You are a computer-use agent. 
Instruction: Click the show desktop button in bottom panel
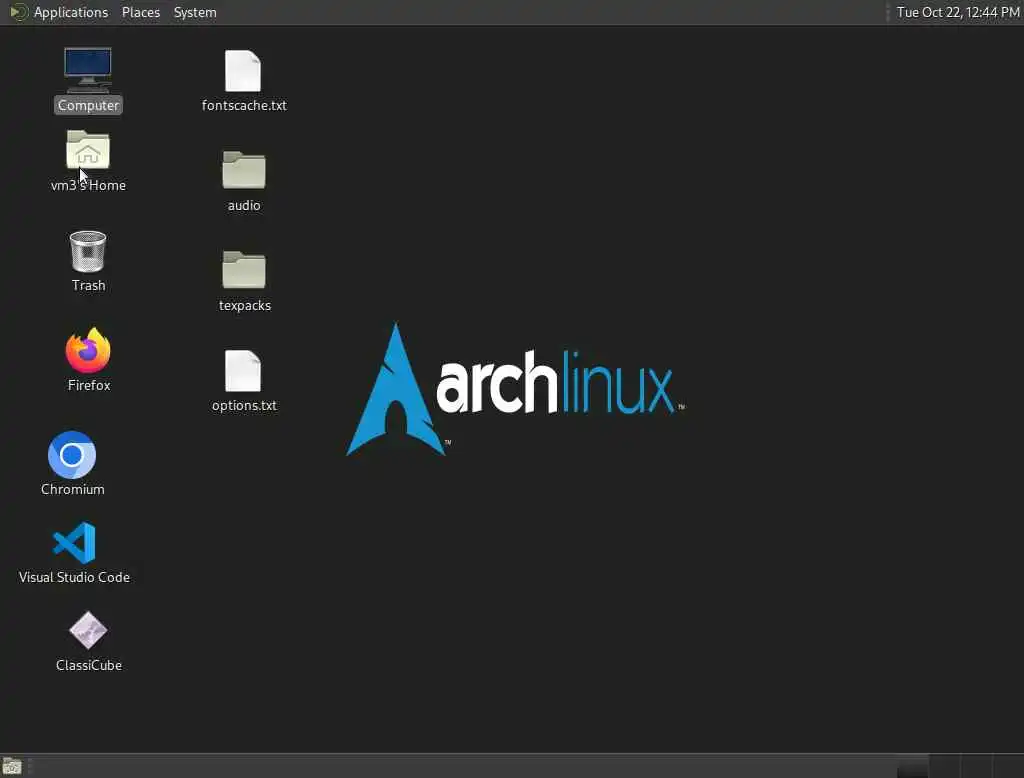(12, 766)
